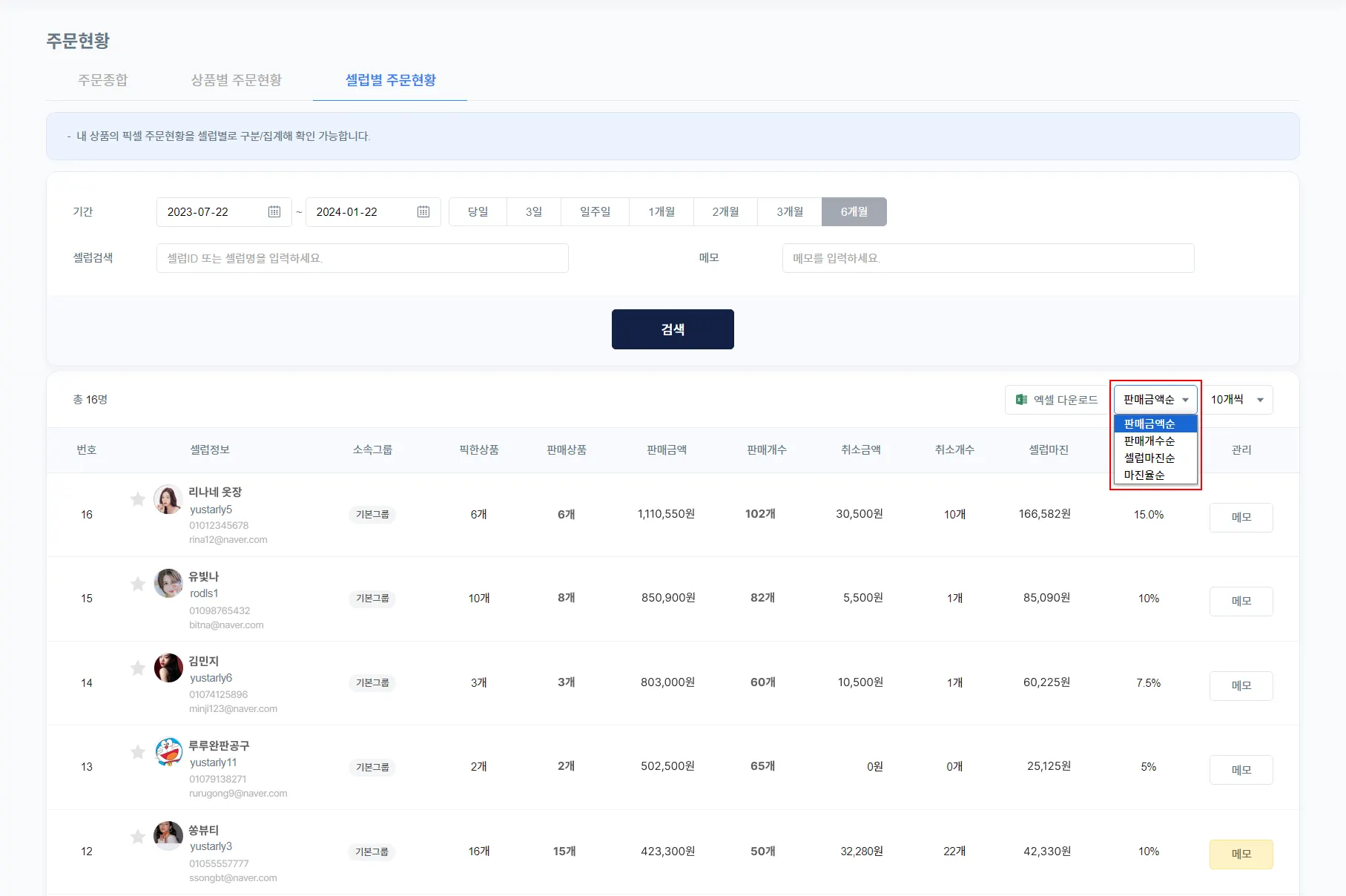This screenshot has height=896, width=1346.
Task: Click 기본그룹 tag in 유빛나 row
Action: click(x=372, y=599)
